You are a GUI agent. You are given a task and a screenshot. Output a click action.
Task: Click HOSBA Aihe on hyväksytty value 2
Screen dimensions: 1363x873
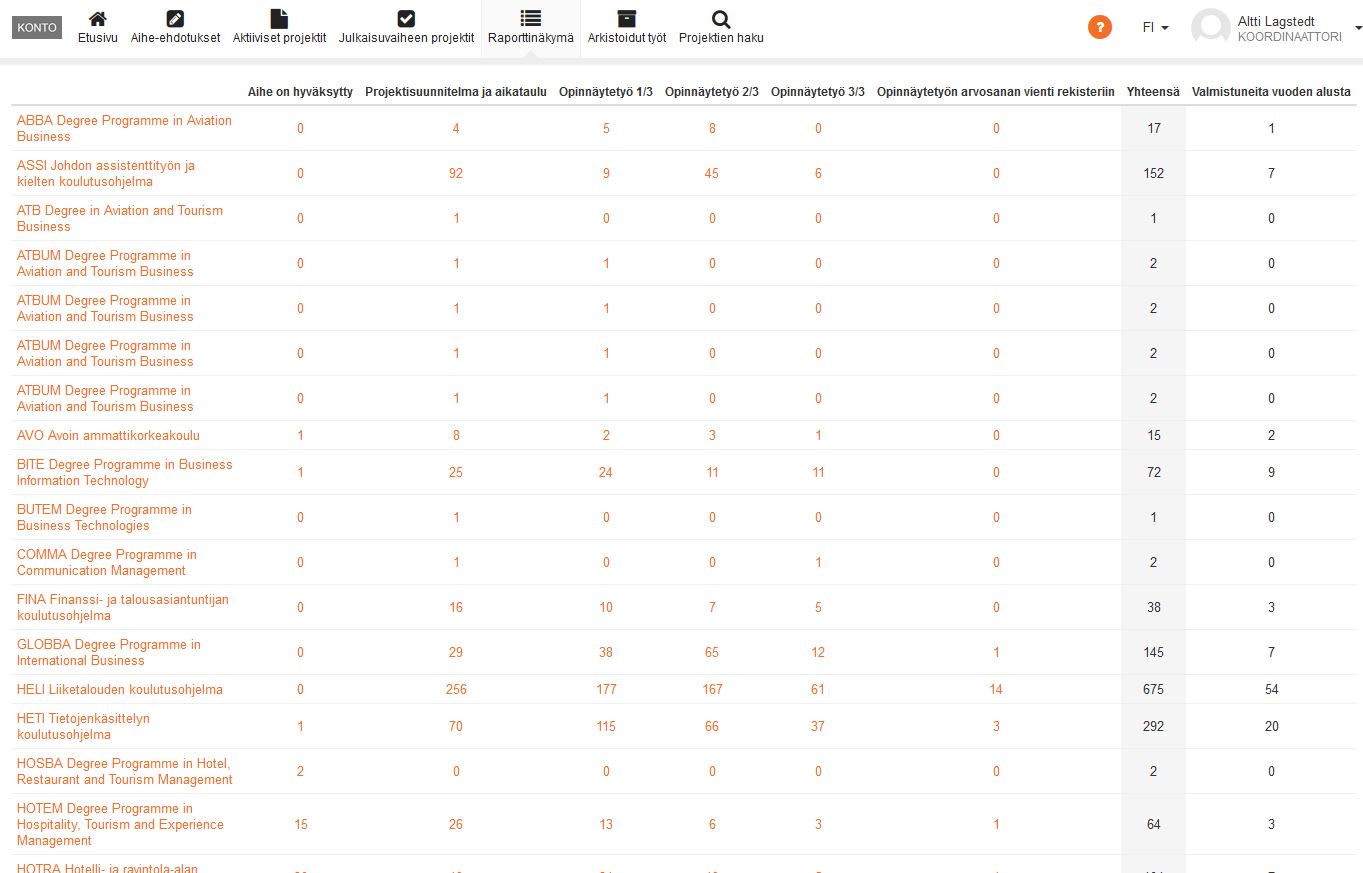300,771
